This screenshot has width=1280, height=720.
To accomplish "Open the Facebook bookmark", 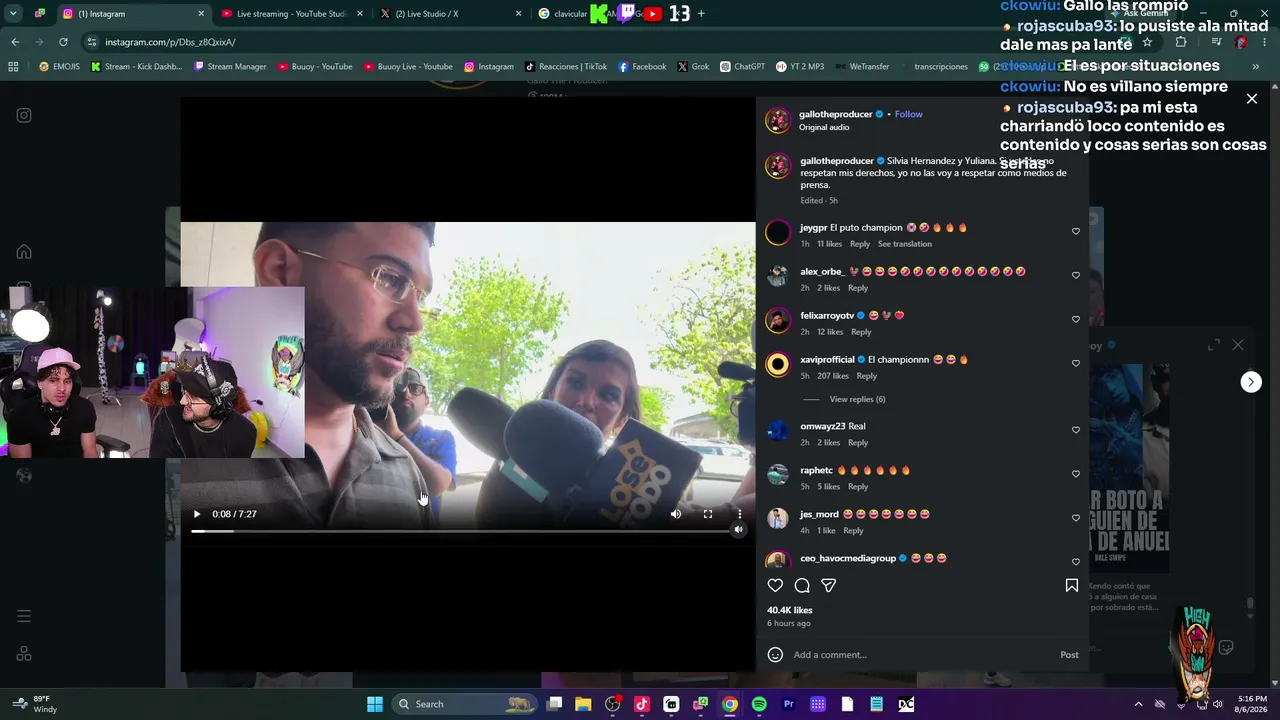I will coord(642,67).
